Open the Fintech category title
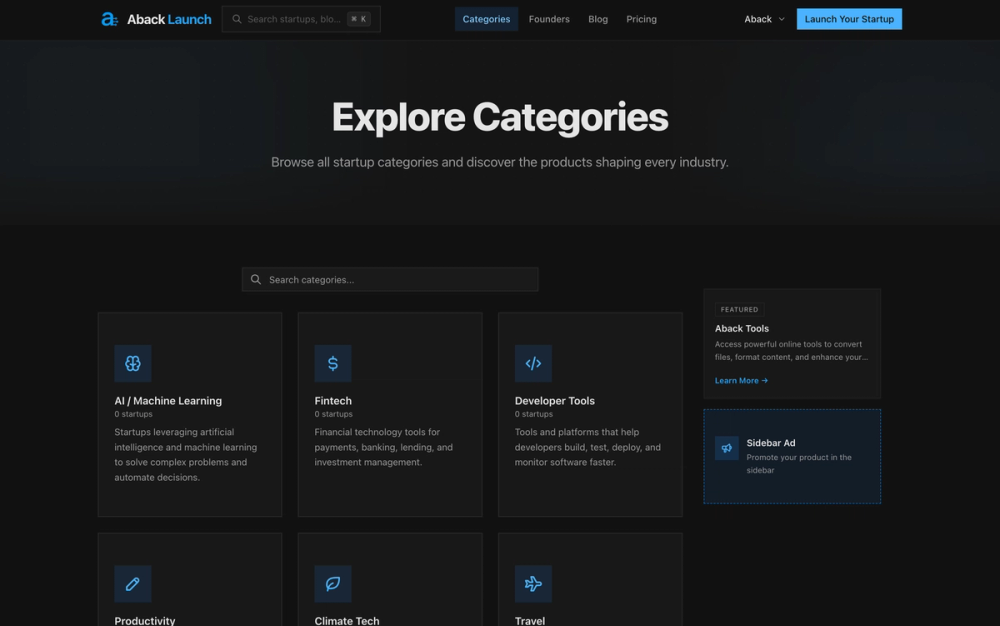 (333, 401)
